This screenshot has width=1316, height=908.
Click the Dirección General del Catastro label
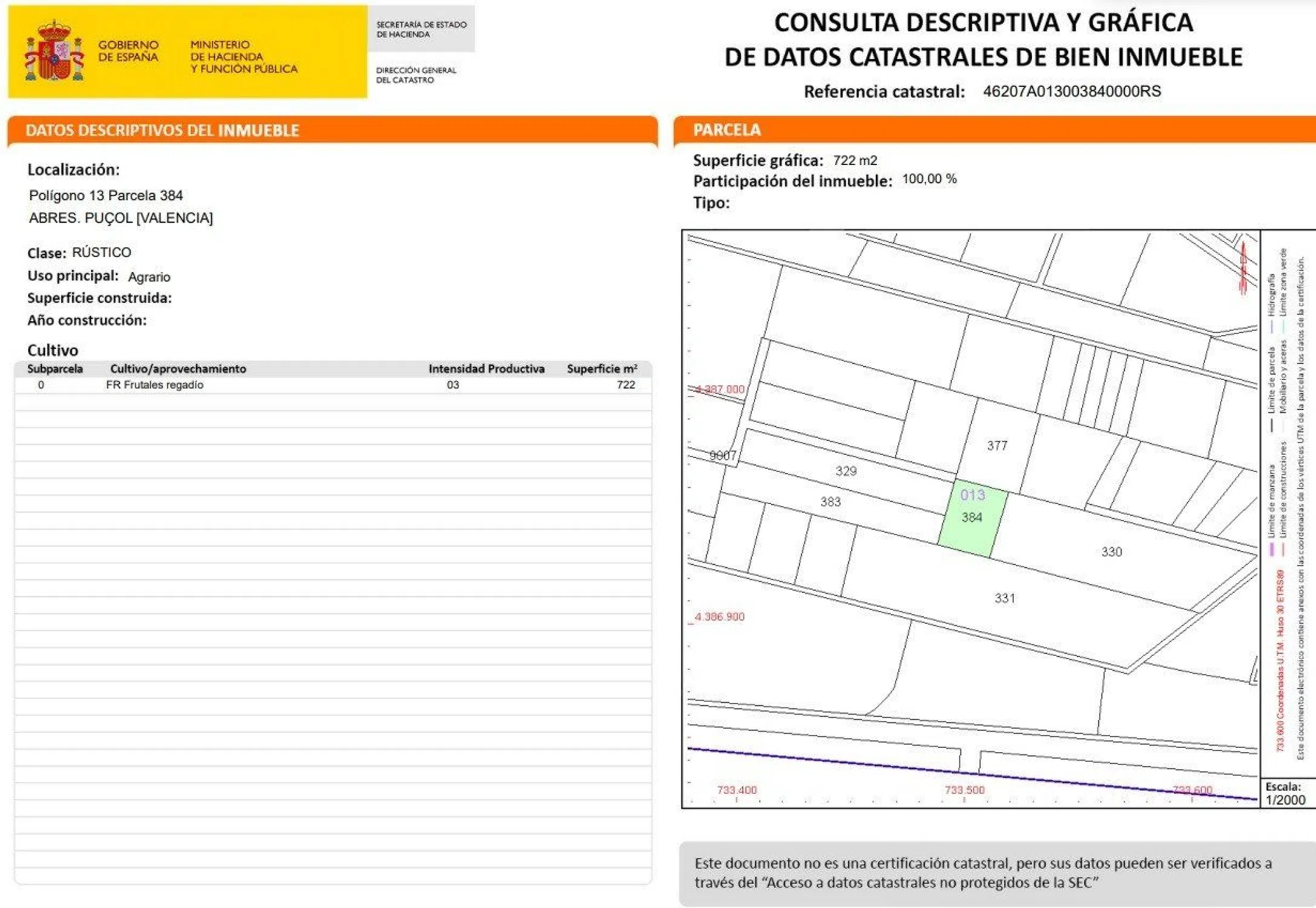(x=416, y=74)
